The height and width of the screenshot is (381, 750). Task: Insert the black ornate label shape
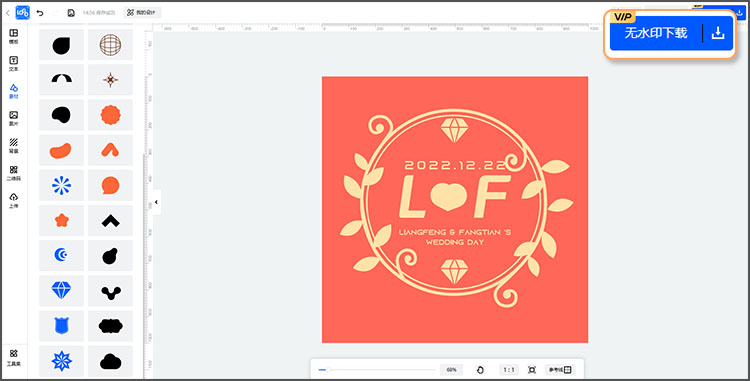110,326
